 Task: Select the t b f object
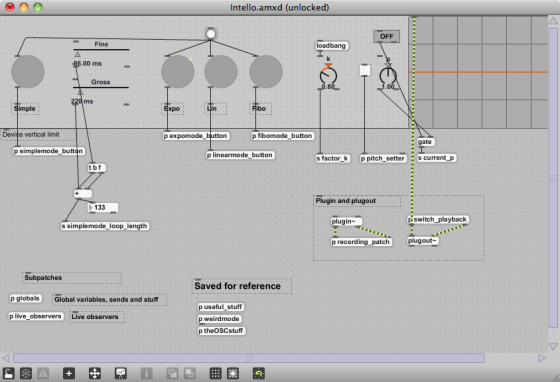click(96, 167)
